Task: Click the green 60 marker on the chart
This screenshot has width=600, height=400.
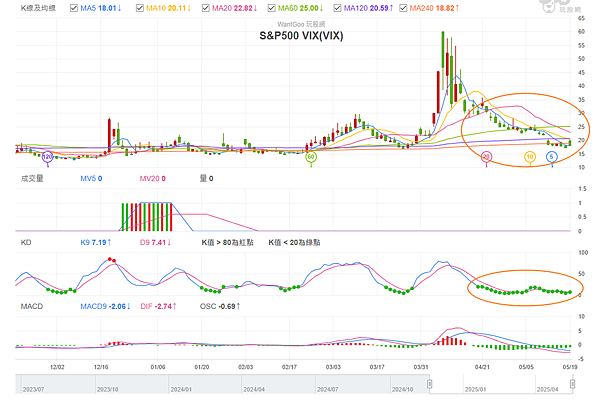Action: point(311,157)
